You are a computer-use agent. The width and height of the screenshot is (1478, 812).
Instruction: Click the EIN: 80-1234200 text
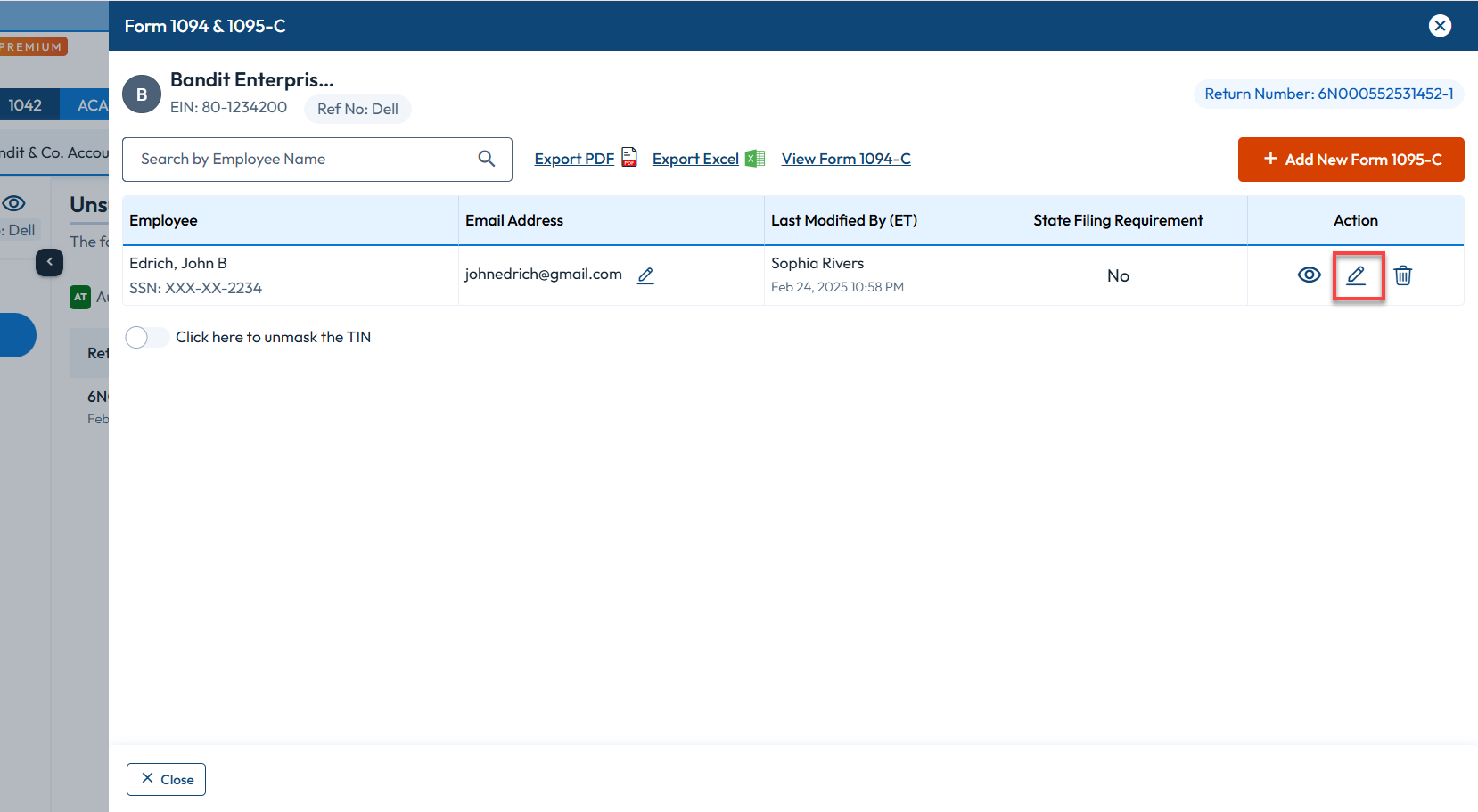(228, 107)
